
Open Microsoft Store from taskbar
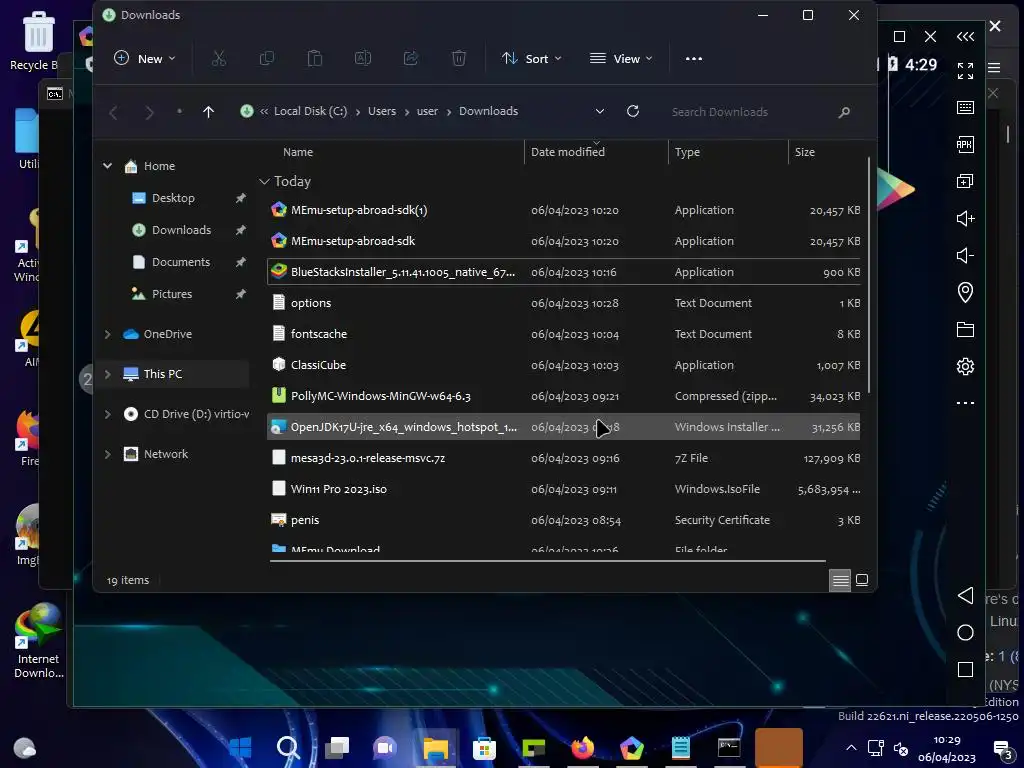[x=485, y=748]
